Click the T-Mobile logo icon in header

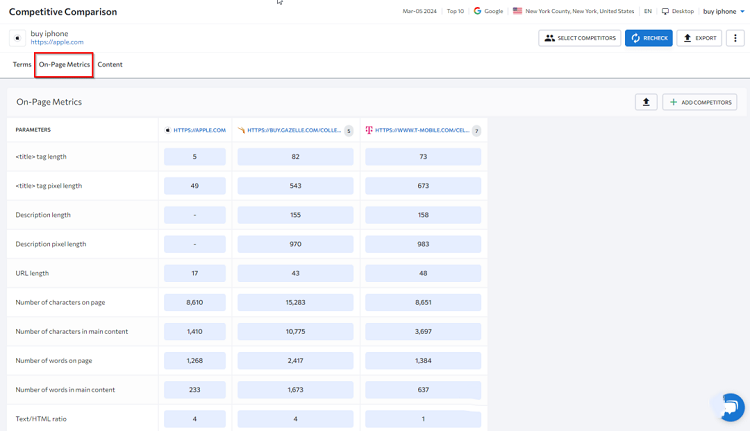tap(369, 130)
